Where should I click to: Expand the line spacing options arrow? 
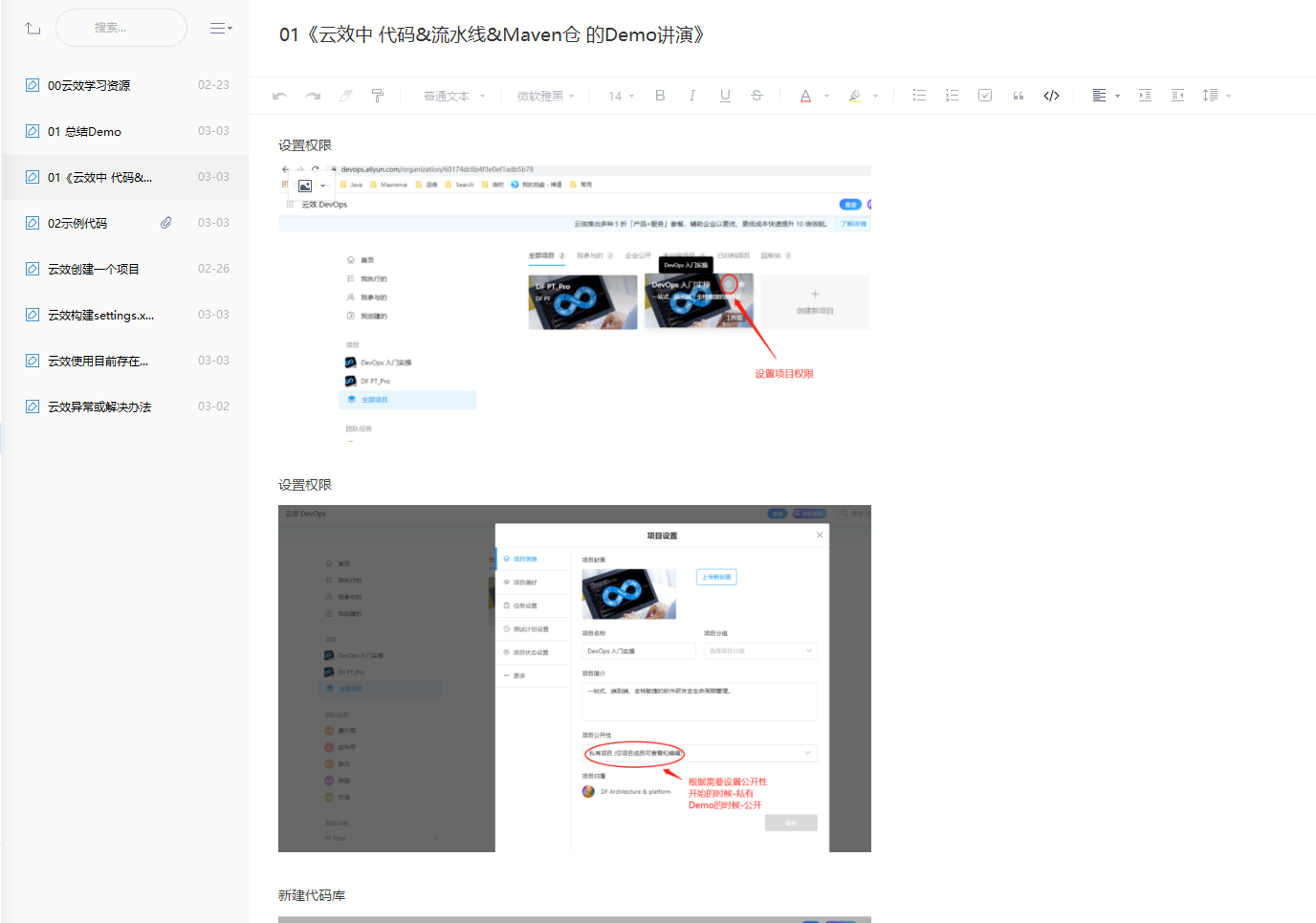coord(1229,96)
